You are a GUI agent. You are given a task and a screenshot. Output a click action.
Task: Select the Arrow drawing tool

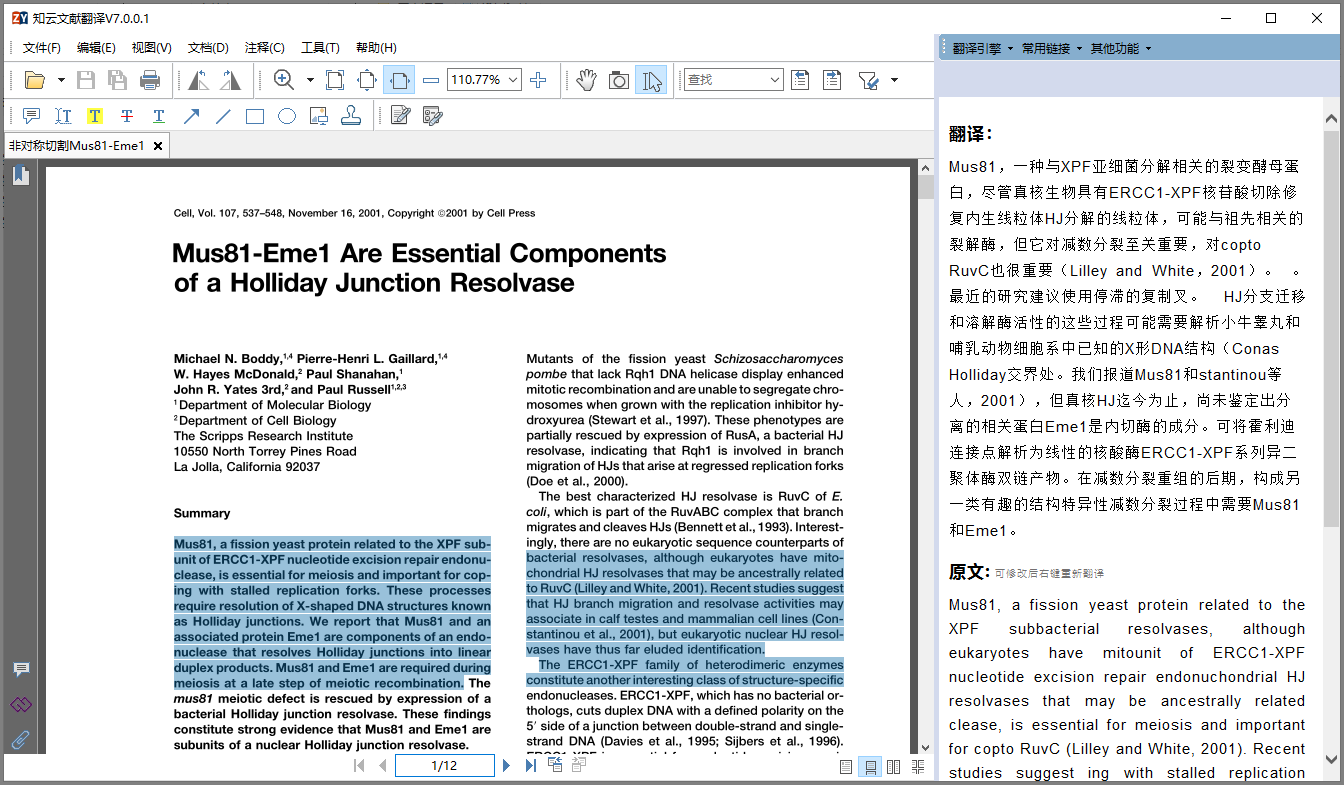(191, 116)
